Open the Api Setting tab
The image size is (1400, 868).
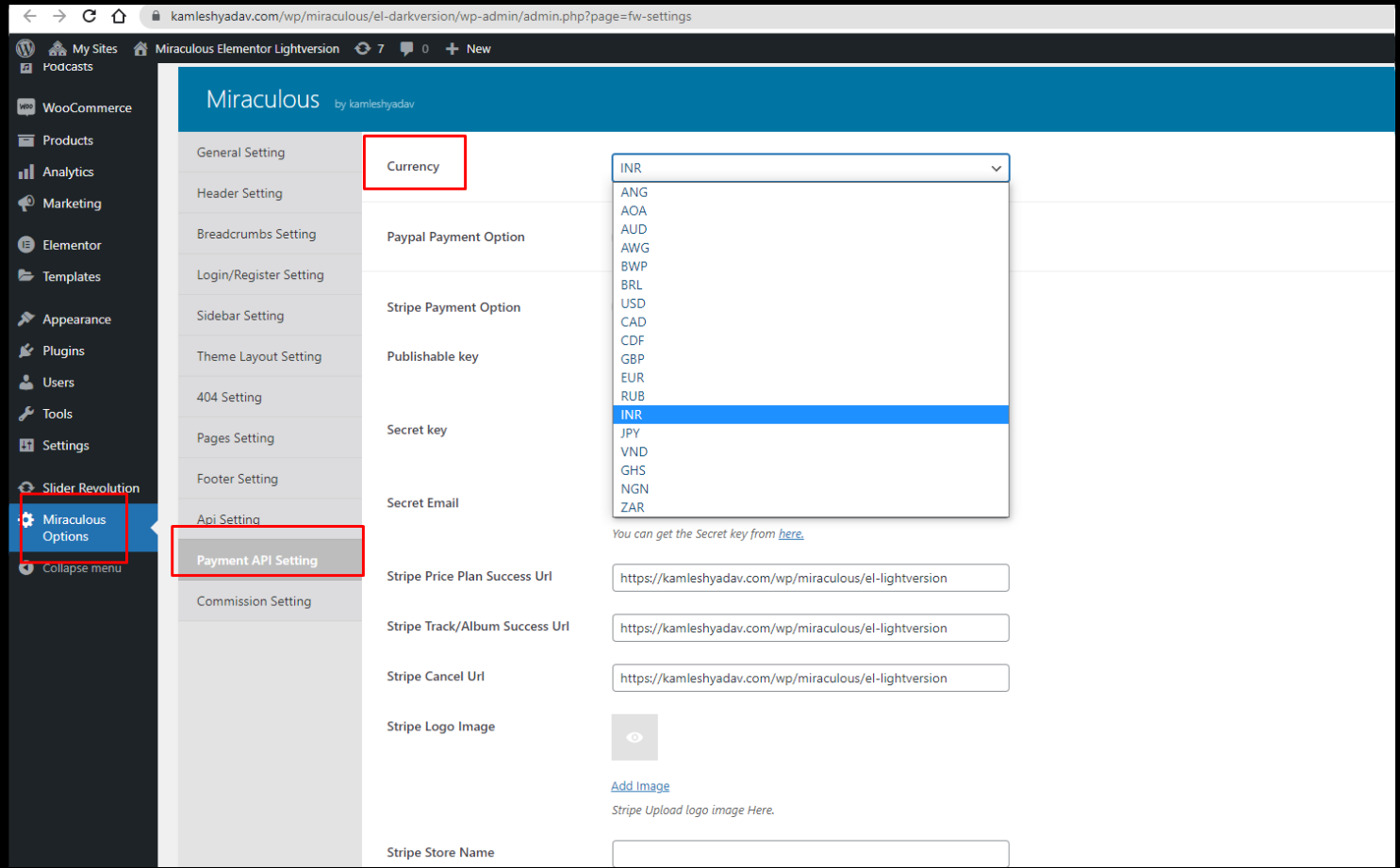click(270, 519)
